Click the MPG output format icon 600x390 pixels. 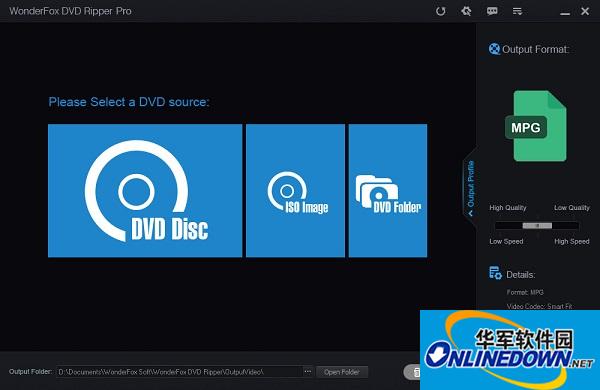536,126
